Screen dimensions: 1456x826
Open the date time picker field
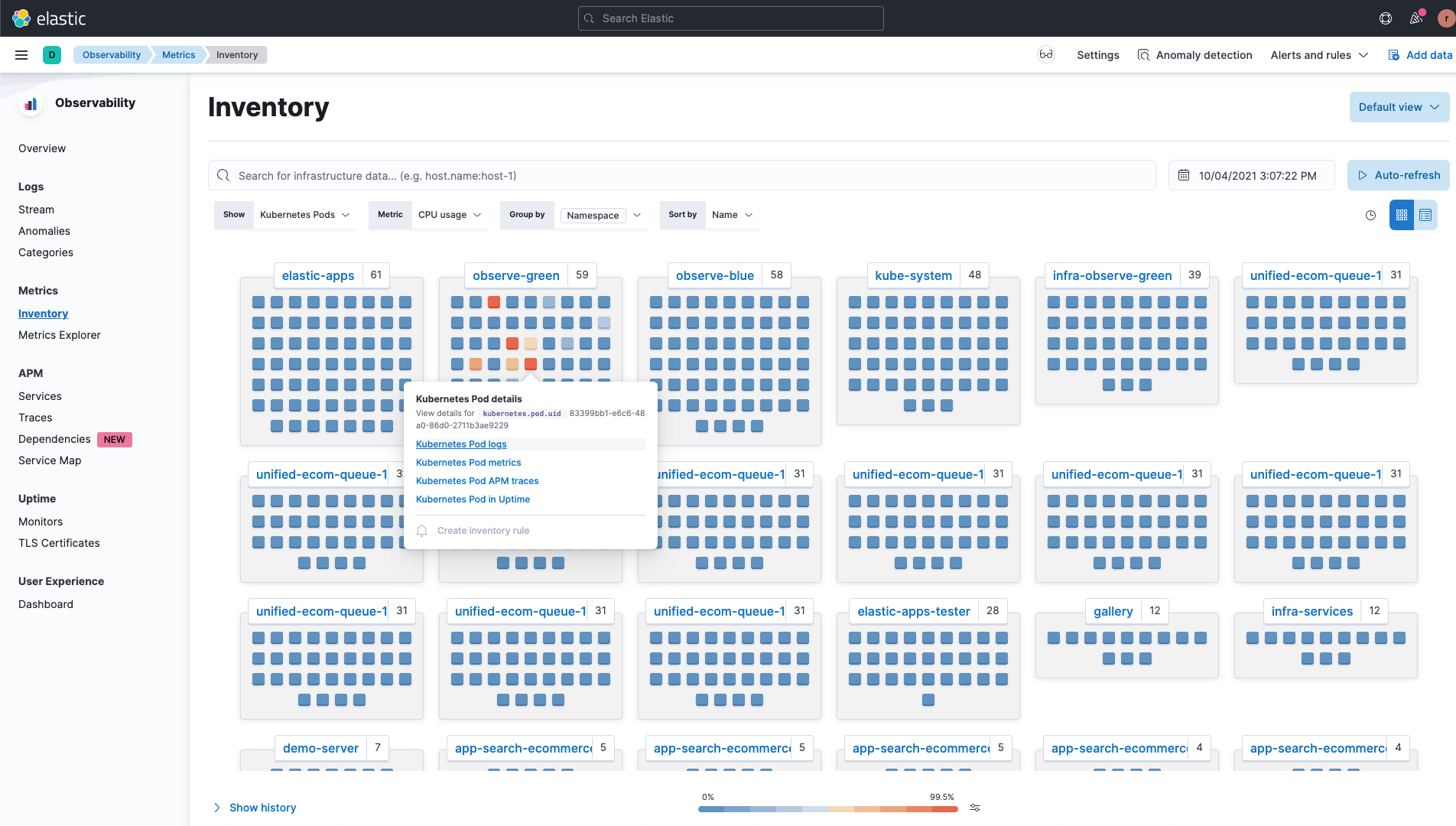pos(1252,175)
